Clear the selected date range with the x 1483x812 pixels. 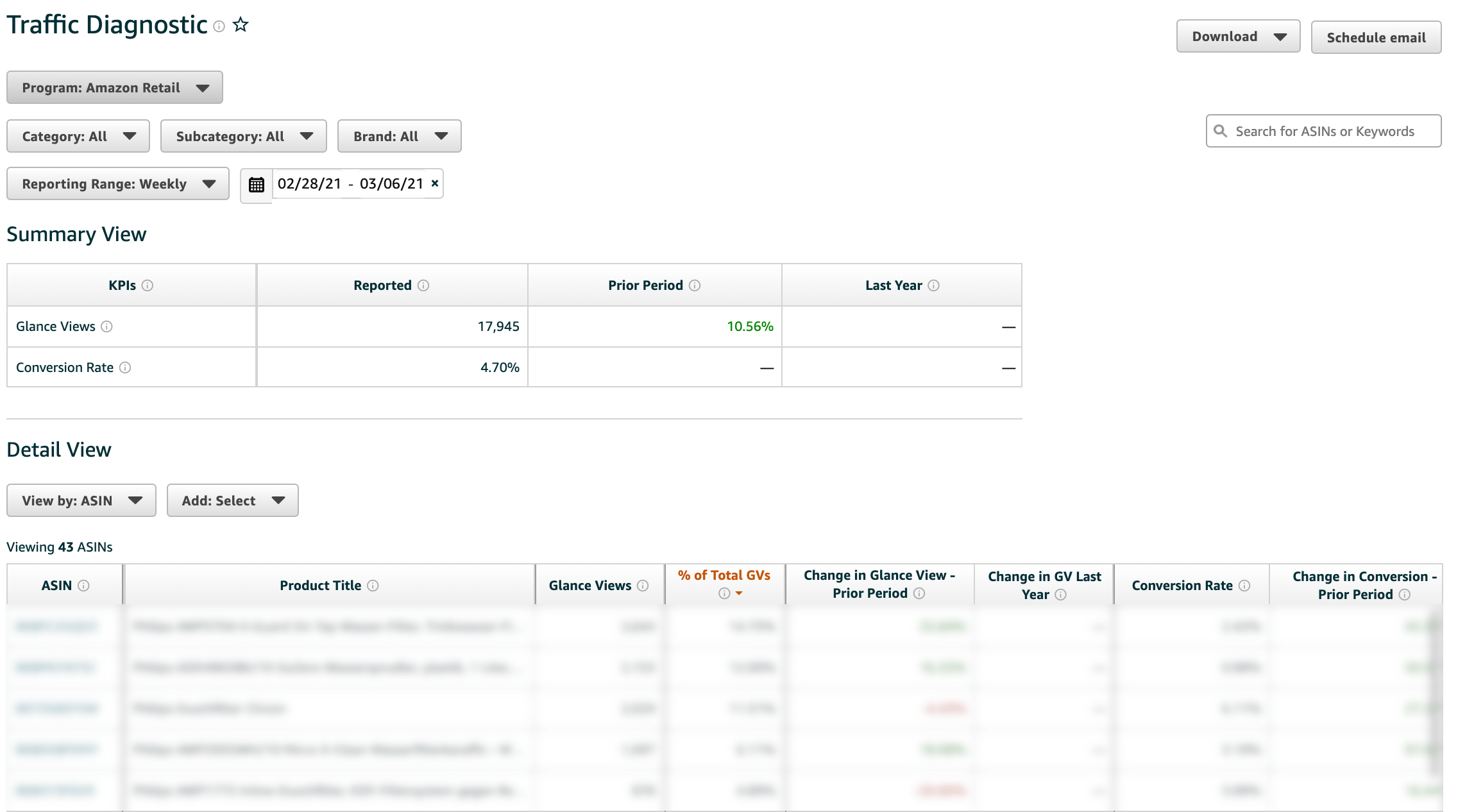coord(434,183)
